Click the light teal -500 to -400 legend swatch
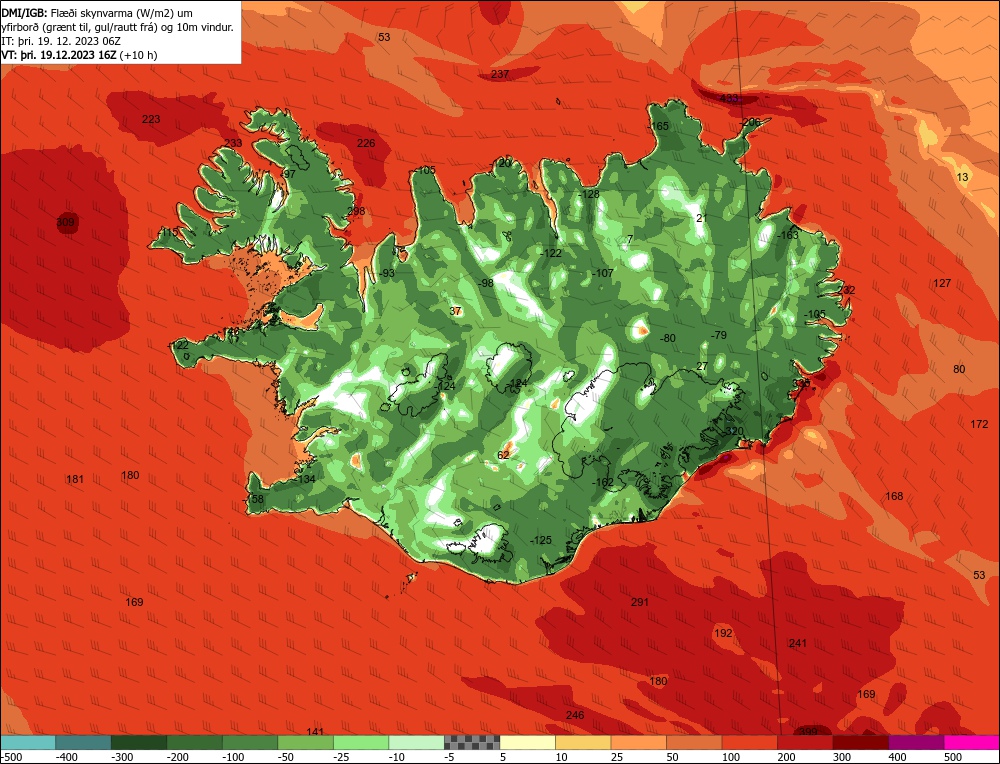1000x764 pixels. pyautogui.click(x=27, y=742)
